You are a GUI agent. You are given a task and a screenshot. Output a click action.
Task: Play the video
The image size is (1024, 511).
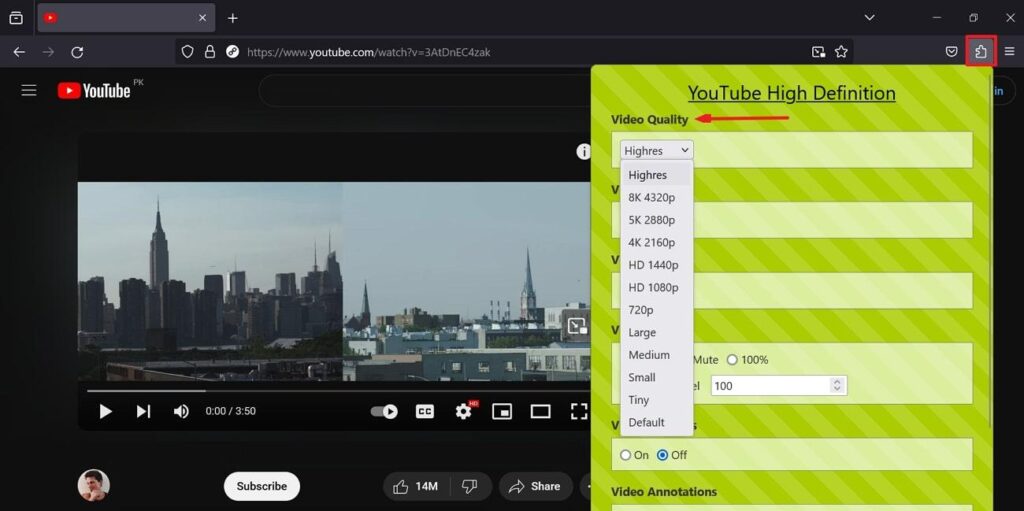(105, 411)
